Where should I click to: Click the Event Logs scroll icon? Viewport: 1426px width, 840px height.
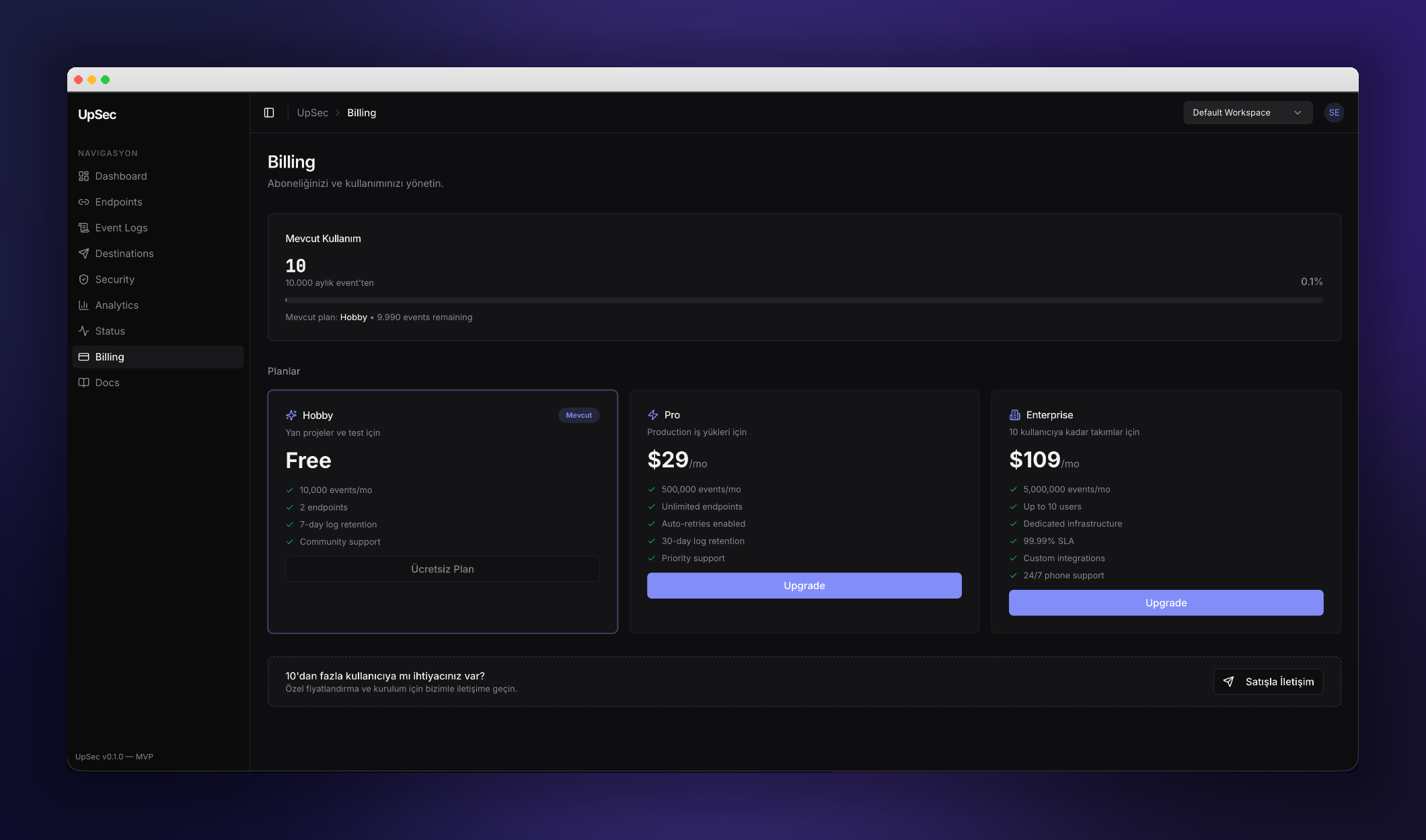coord(83,228)
